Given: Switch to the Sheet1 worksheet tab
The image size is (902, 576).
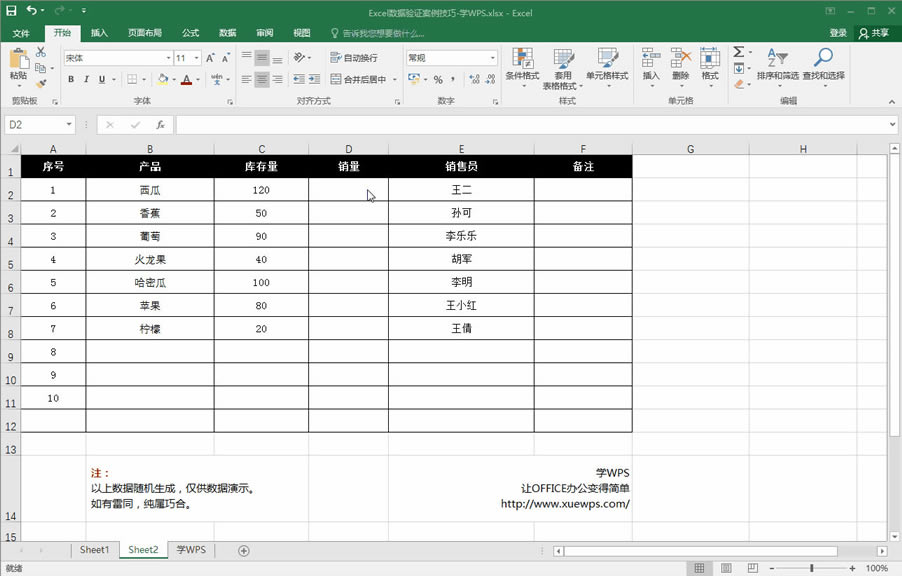Looking at the screenshot, I should click(94, 549).
